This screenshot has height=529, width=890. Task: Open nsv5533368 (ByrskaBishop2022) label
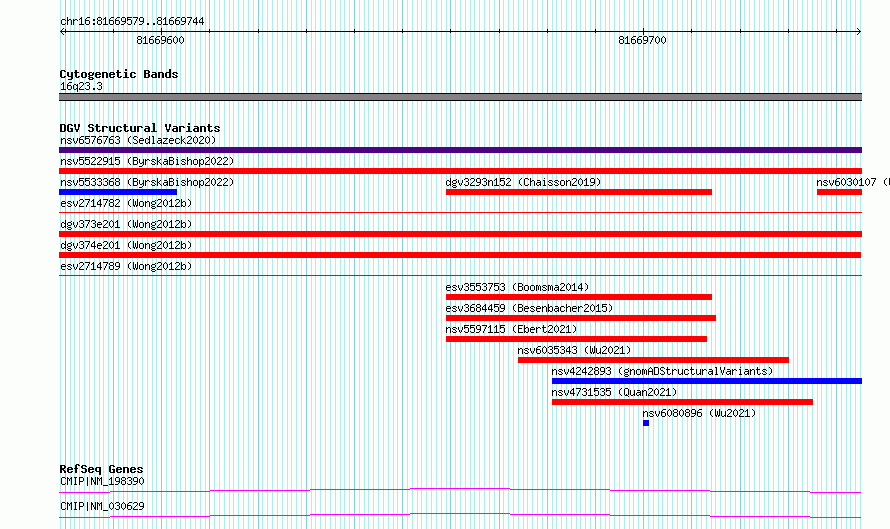(x=147, y=182)
